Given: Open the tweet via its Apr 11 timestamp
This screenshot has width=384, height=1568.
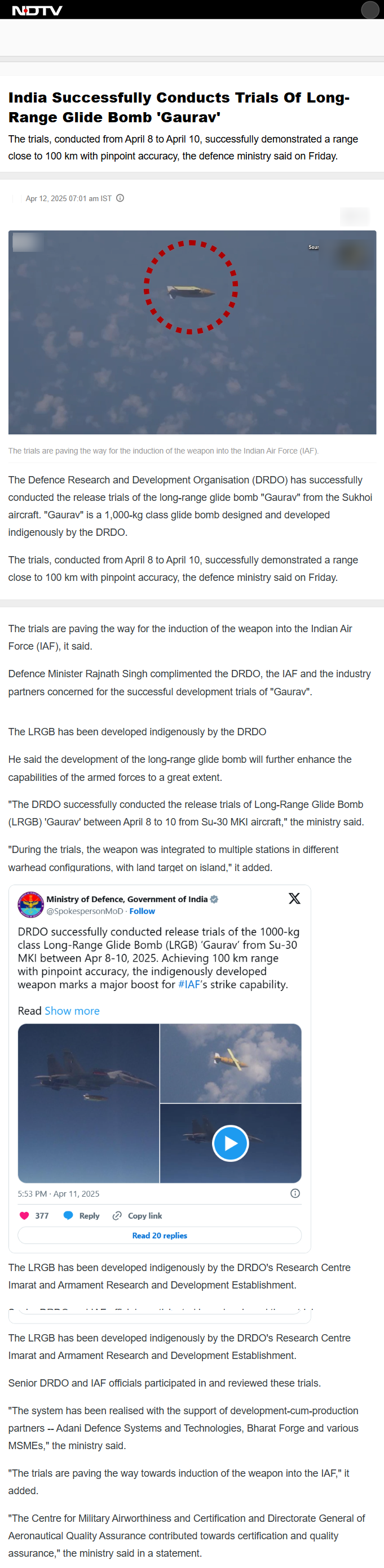Looking at the screenshot, I should click(x=60, y=1193).
